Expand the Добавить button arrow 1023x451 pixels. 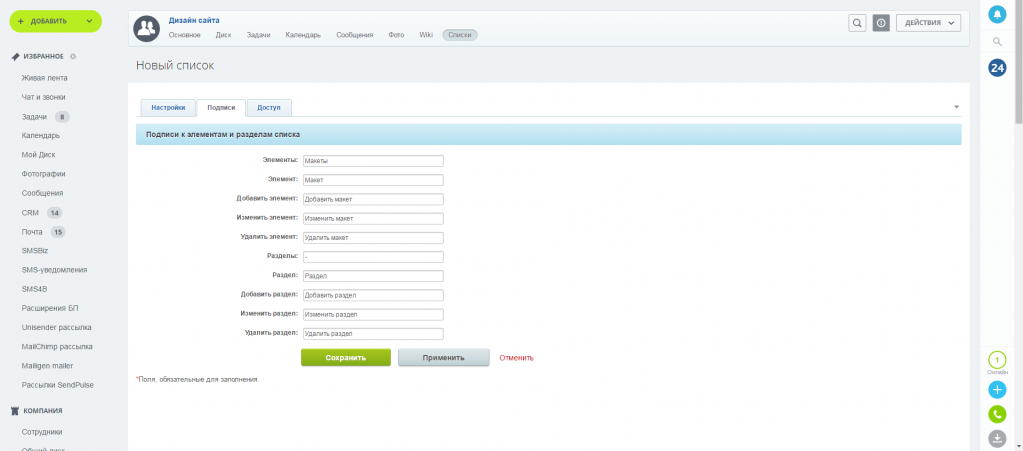click(x=89, y=22)
